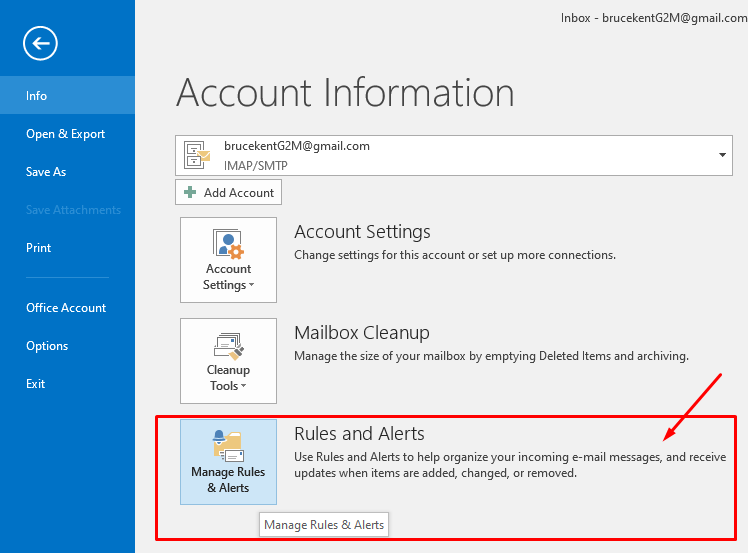This screenshot has height=553, width=748.
Task: Click the Manage Rules & Alerts tooltip
Action: (324, 525)
